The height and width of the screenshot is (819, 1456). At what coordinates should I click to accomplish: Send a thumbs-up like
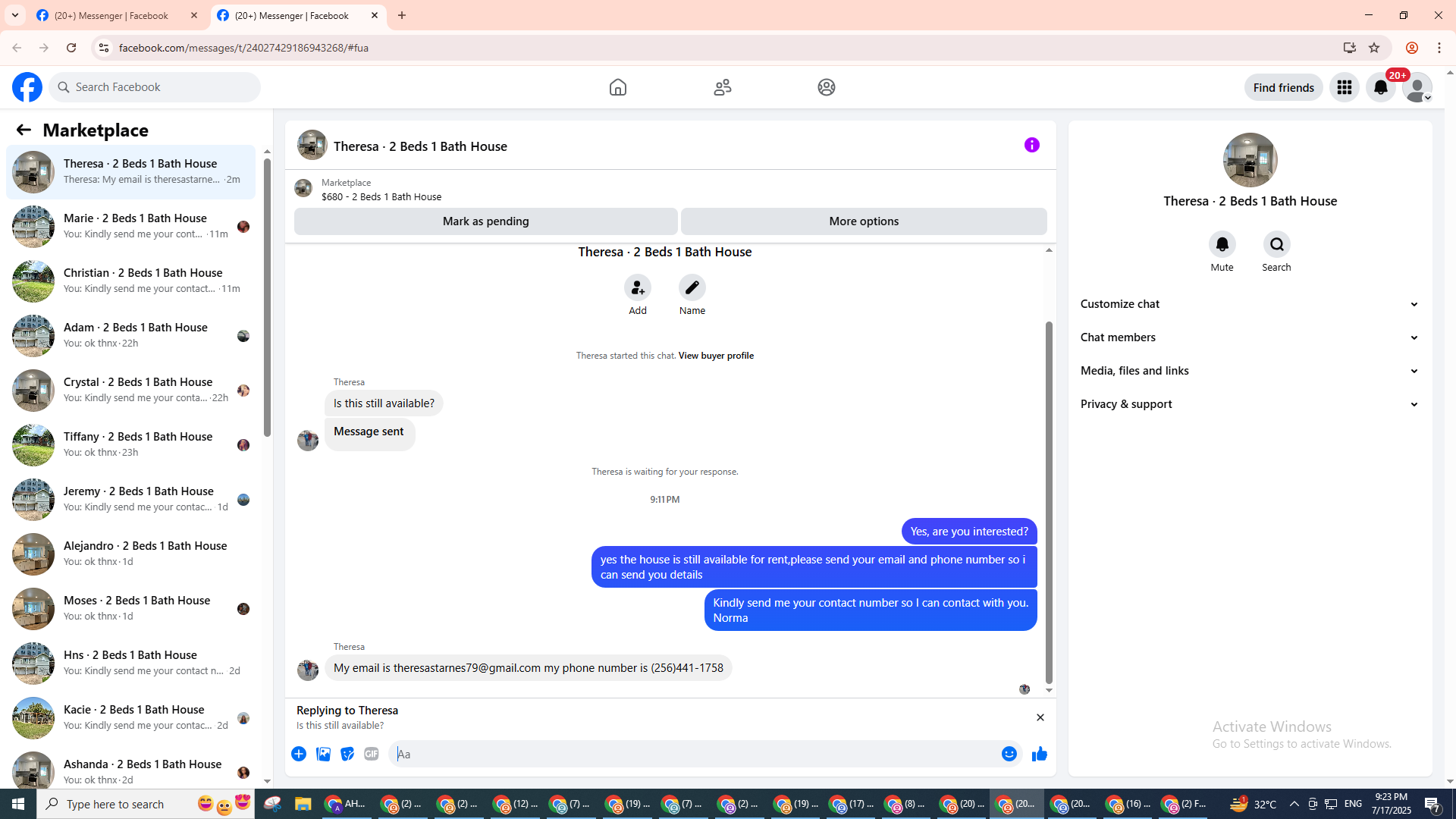tap(1040, 754)
